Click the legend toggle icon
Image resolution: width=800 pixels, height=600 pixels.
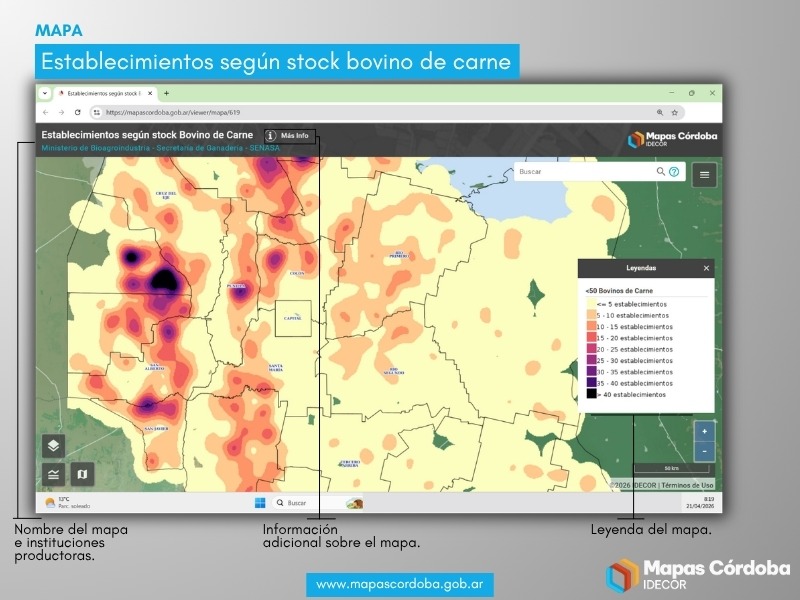[54, 474]
